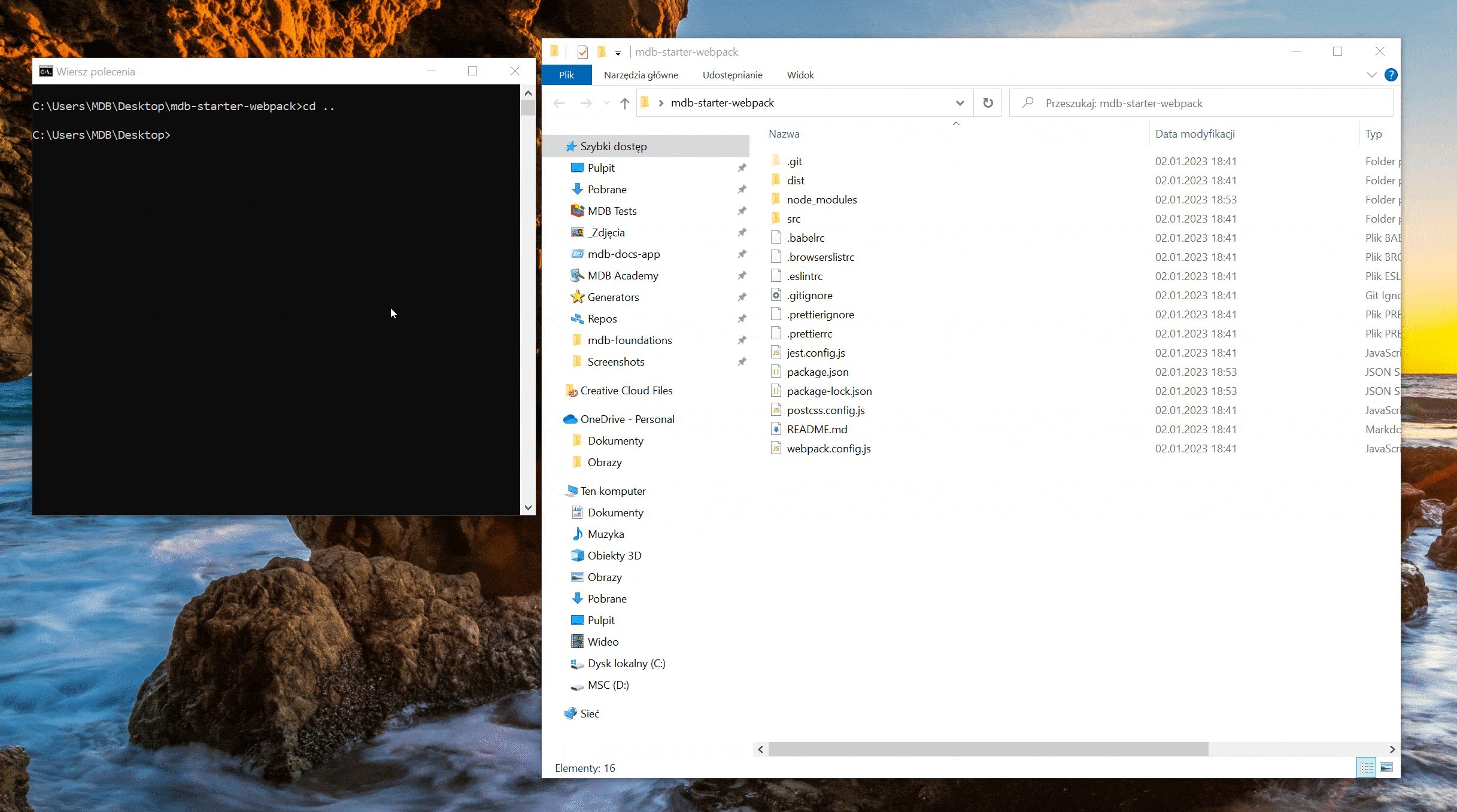
Task: Switch to details view layout icon
Action: point(1367,767)
